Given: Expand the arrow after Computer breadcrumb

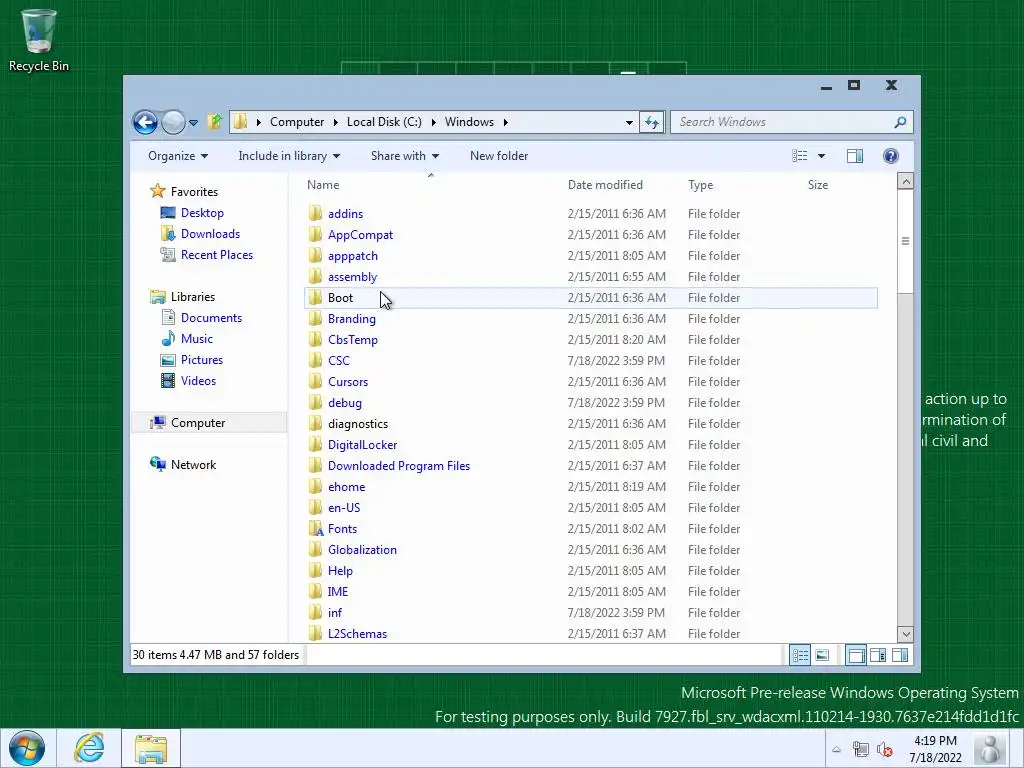Looking at the screenshot, I should (x=336, y=122).
